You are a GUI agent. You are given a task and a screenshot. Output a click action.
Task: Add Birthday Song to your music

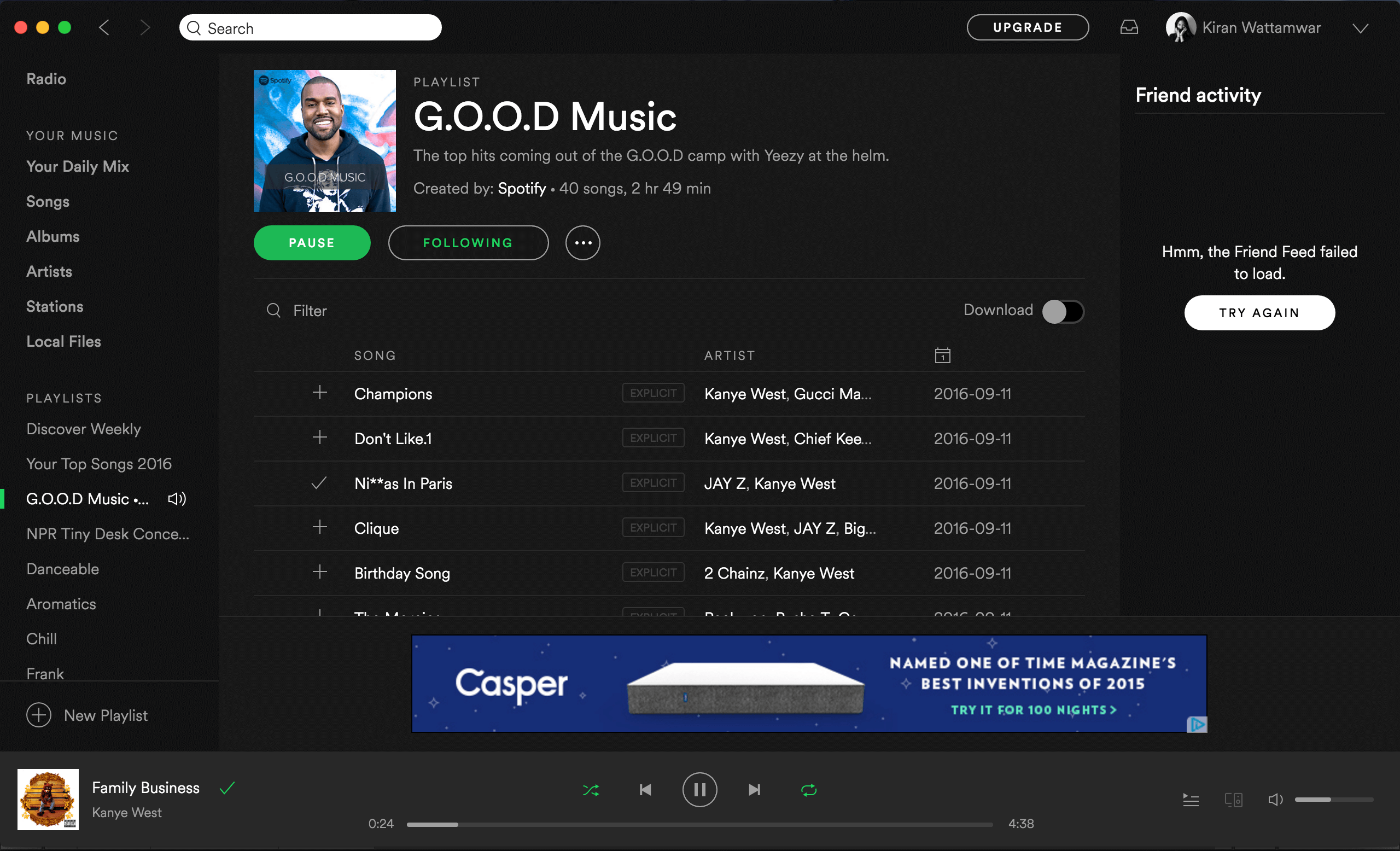(x=320, y=572)
